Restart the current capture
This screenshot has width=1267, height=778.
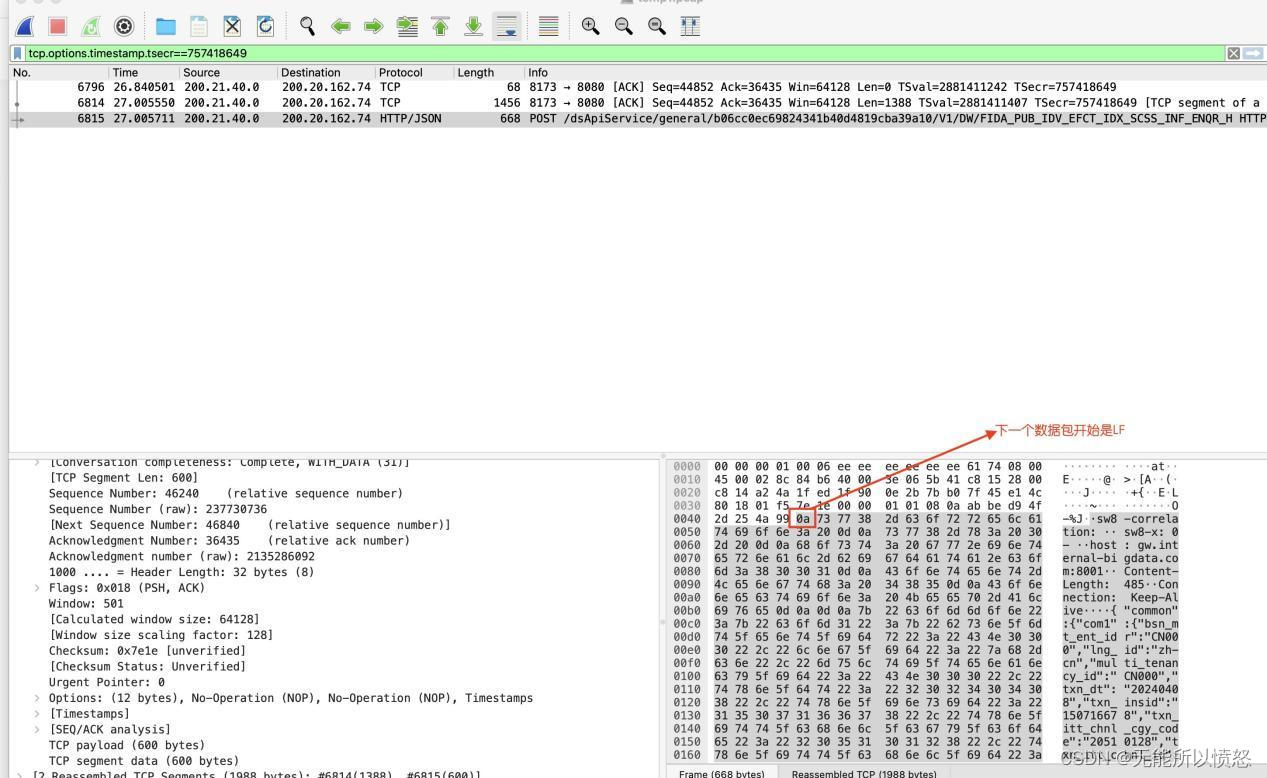coord(90,27)
